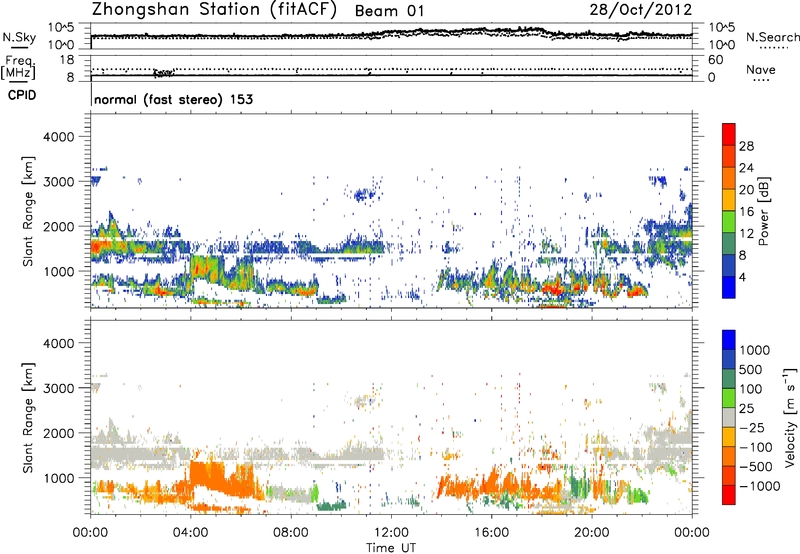Click "Slant Range [km]" label of power panel
The image size is (800, 554).
(x=28, y=211)
